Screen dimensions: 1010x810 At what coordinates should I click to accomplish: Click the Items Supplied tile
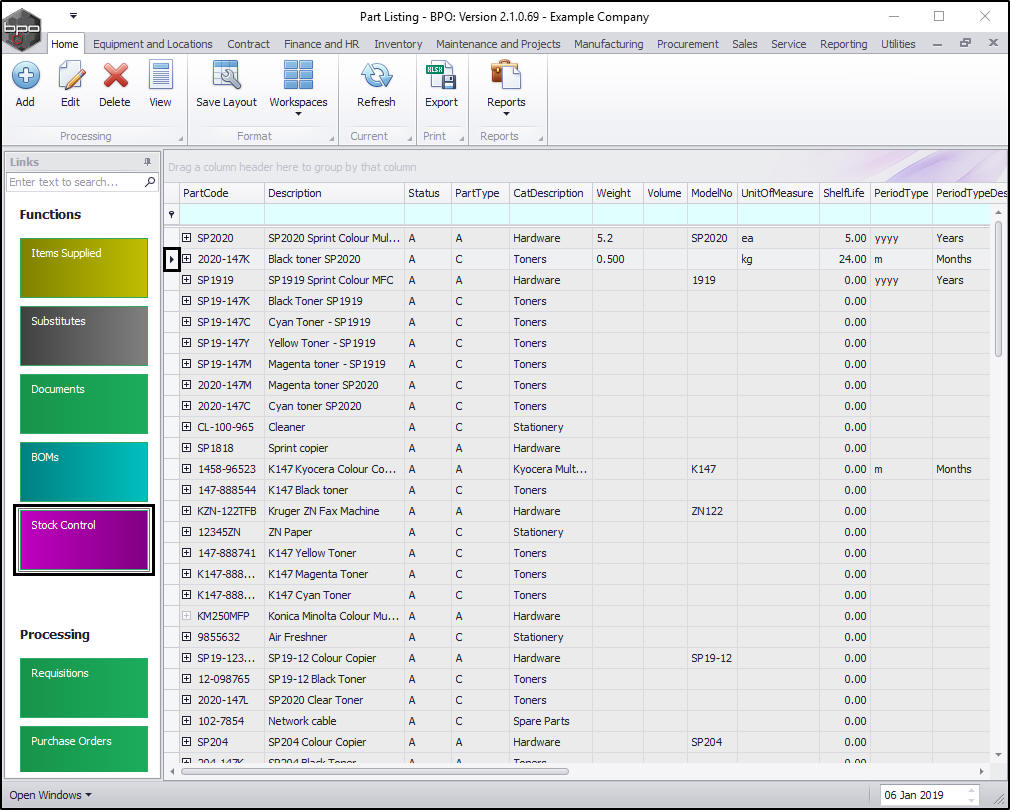[x=84, y=267]
